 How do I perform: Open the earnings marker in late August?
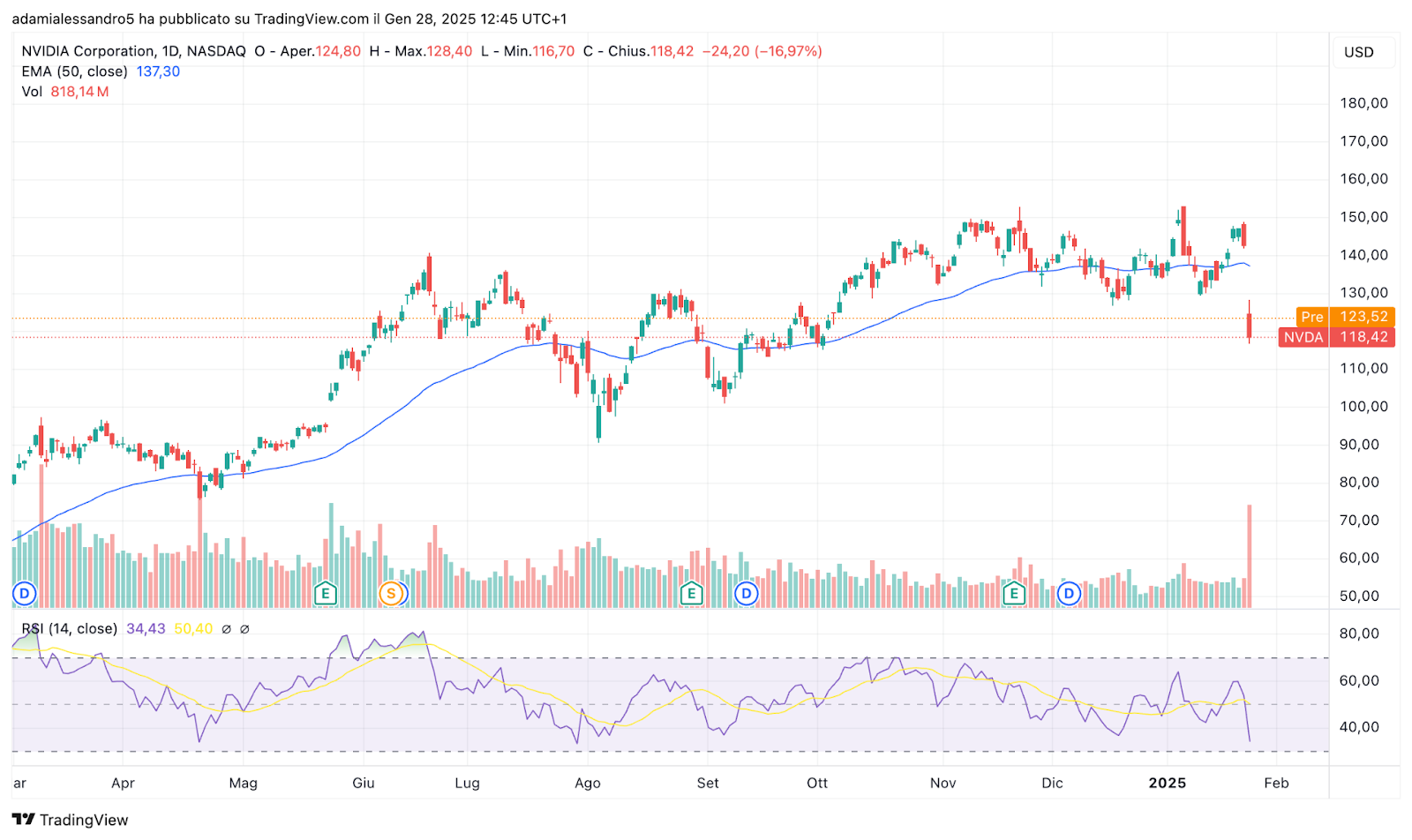[691, 594]
